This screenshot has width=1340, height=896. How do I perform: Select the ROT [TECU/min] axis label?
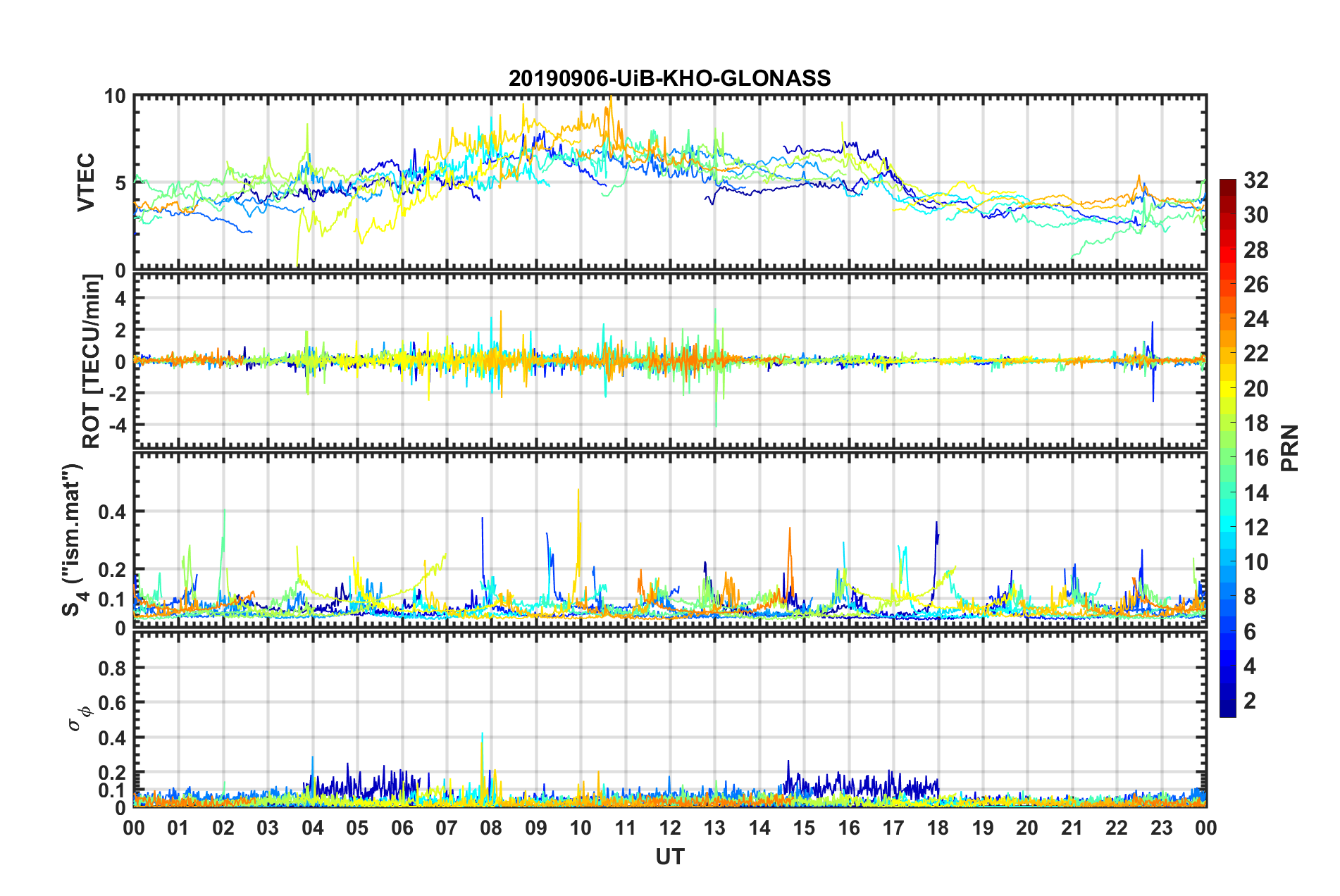pyautogui.click(x=92, y=361)
